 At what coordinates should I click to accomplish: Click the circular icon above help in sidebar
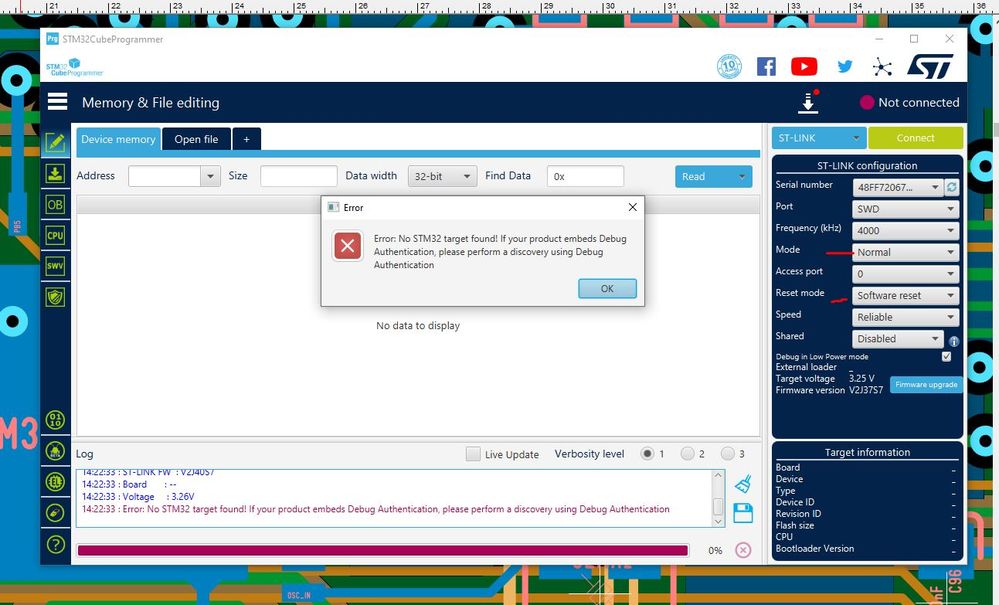[55, 513]
